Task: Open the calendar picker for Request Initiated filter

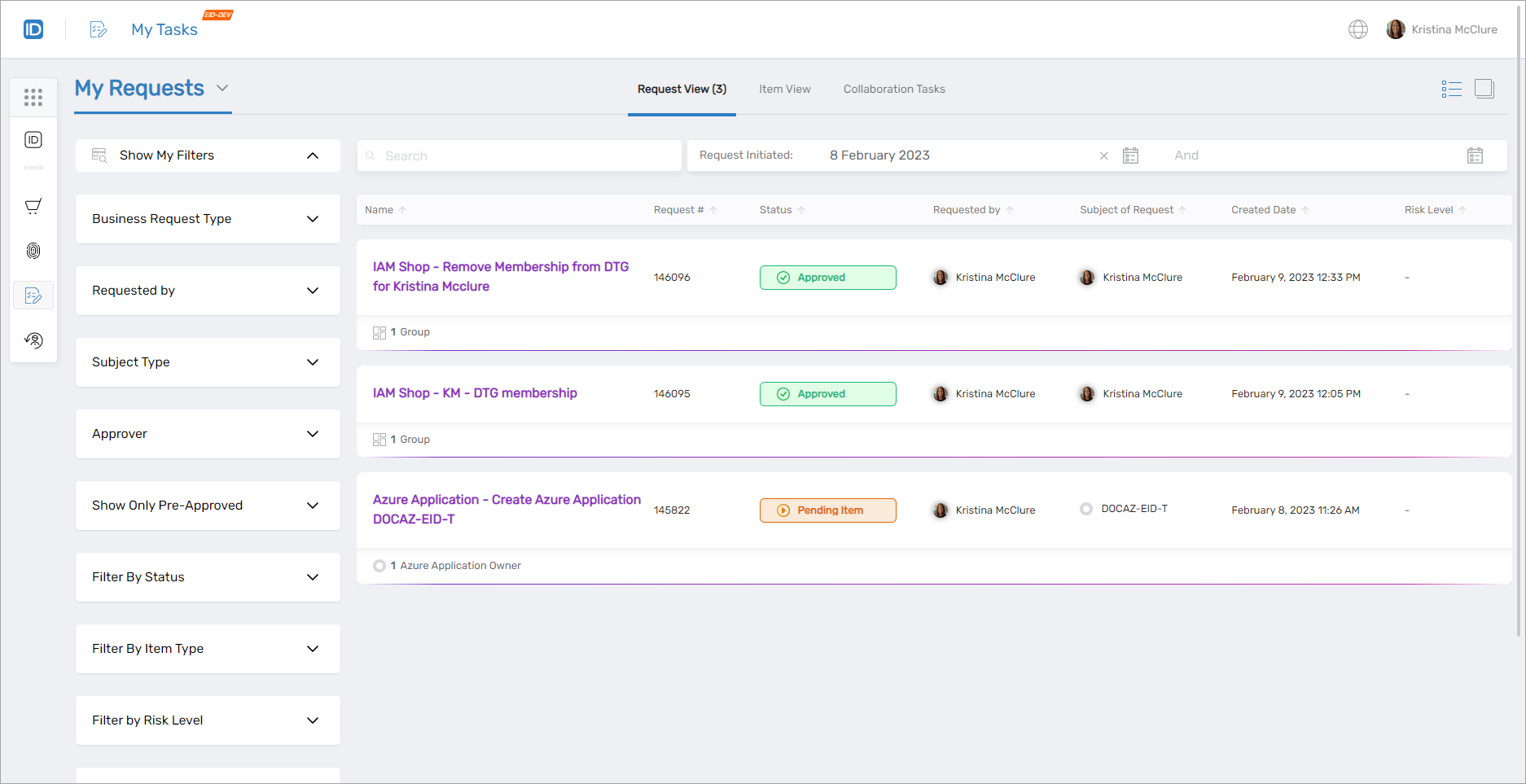Action: point(1130,155)
